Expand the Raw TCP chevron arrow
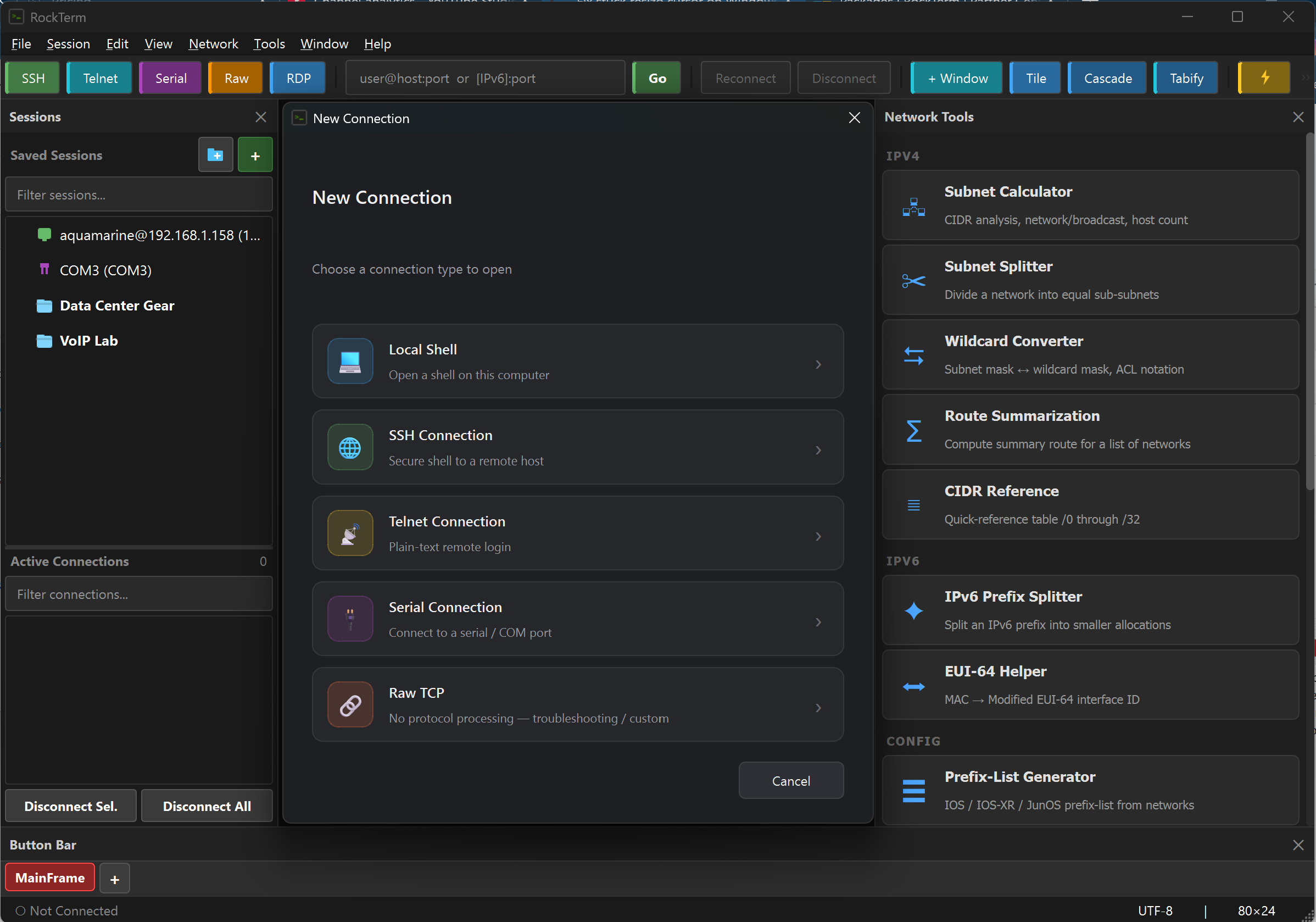This screenshot has height=922, width=1316. click(818, 708)
